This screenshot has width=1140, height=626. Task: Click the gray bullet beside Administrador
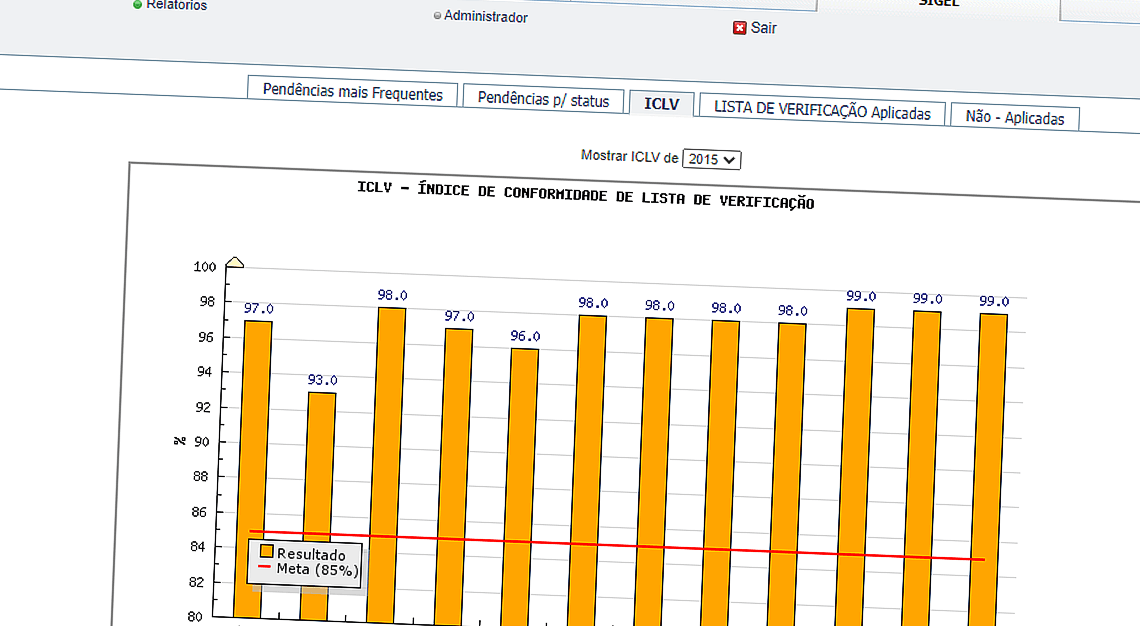pos(437,16)
